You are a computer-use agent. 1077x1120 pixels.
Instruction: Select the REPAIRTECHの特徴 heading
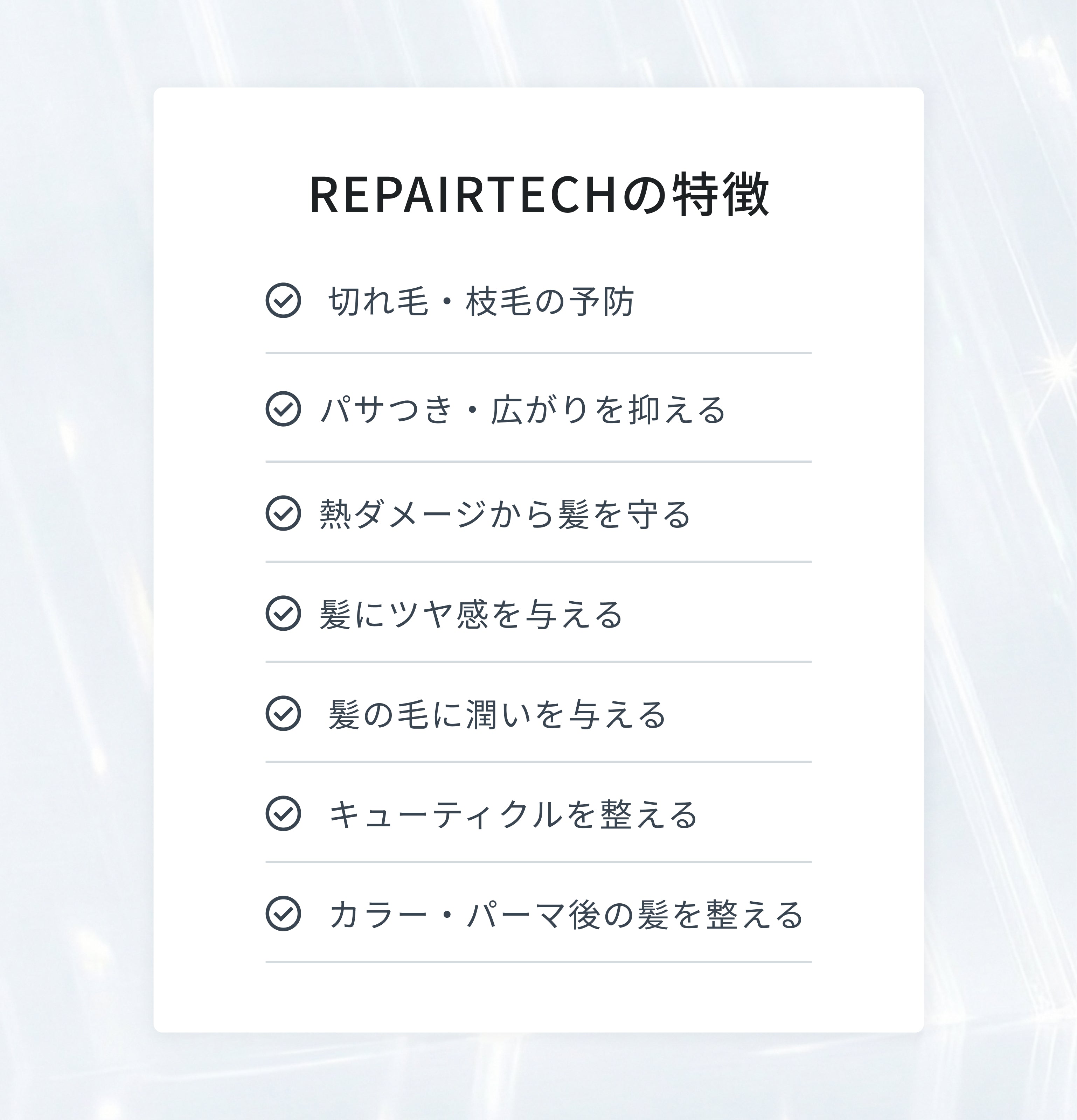538,195
